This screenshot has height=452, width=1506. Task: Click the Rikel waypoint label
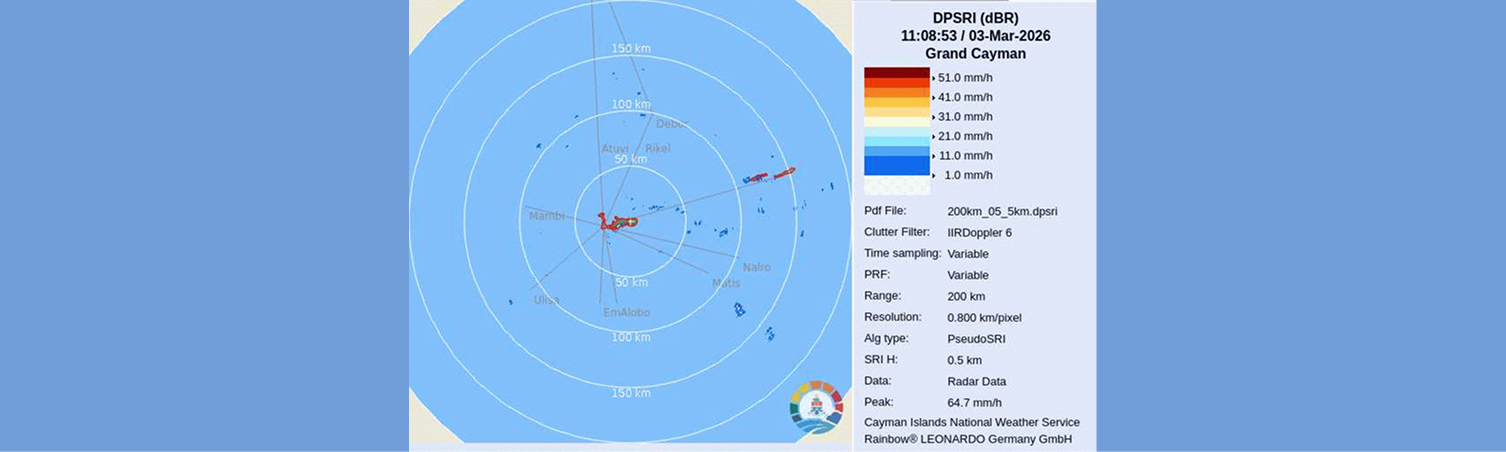pos(657,149)
